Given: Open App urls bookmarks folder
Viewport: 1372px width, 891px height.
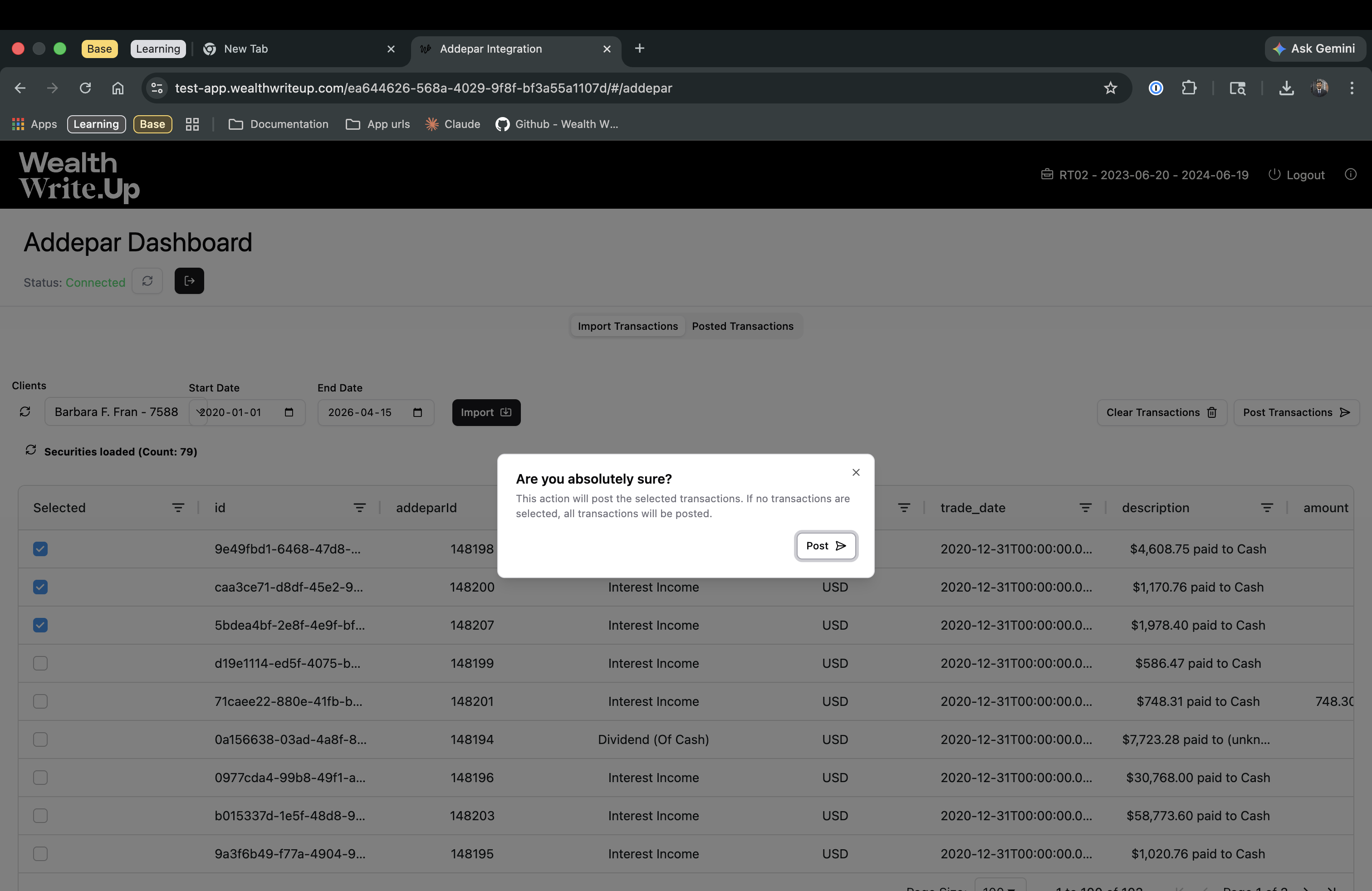Looking at the screenshot, I should click(377, 124).
